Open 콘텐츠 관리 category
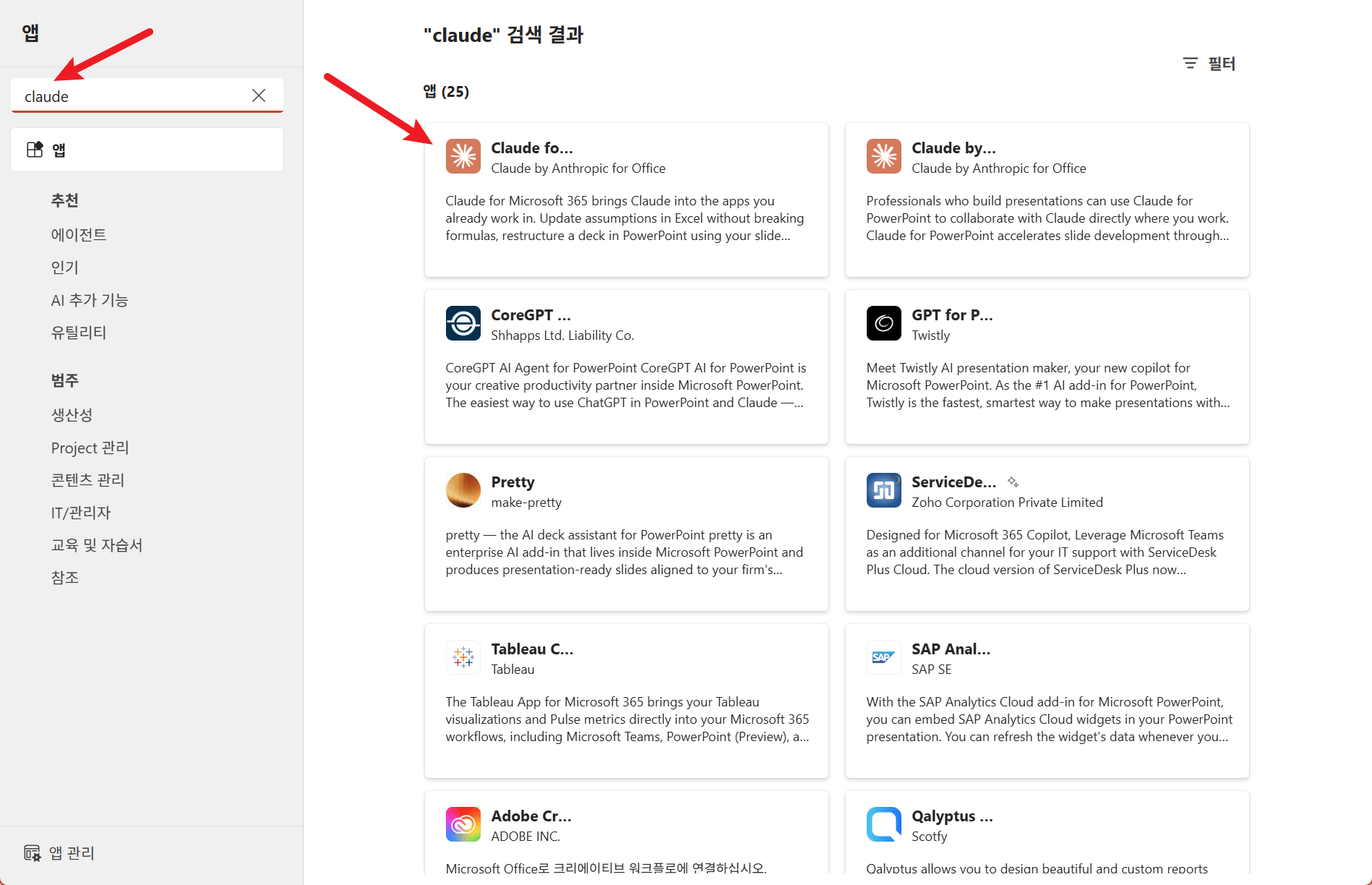Viewport: 1372px width, 885px height. tap(88, 479)
